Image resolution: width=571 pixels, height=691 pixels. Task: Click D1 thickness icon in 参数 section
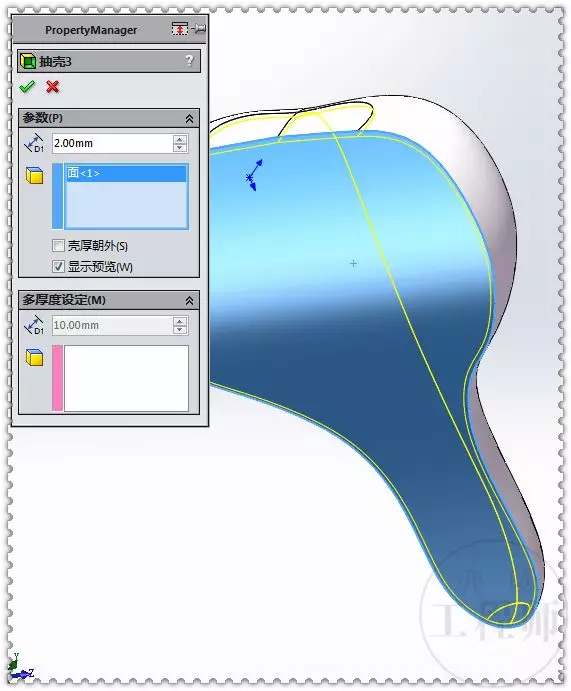coord(34,143)
